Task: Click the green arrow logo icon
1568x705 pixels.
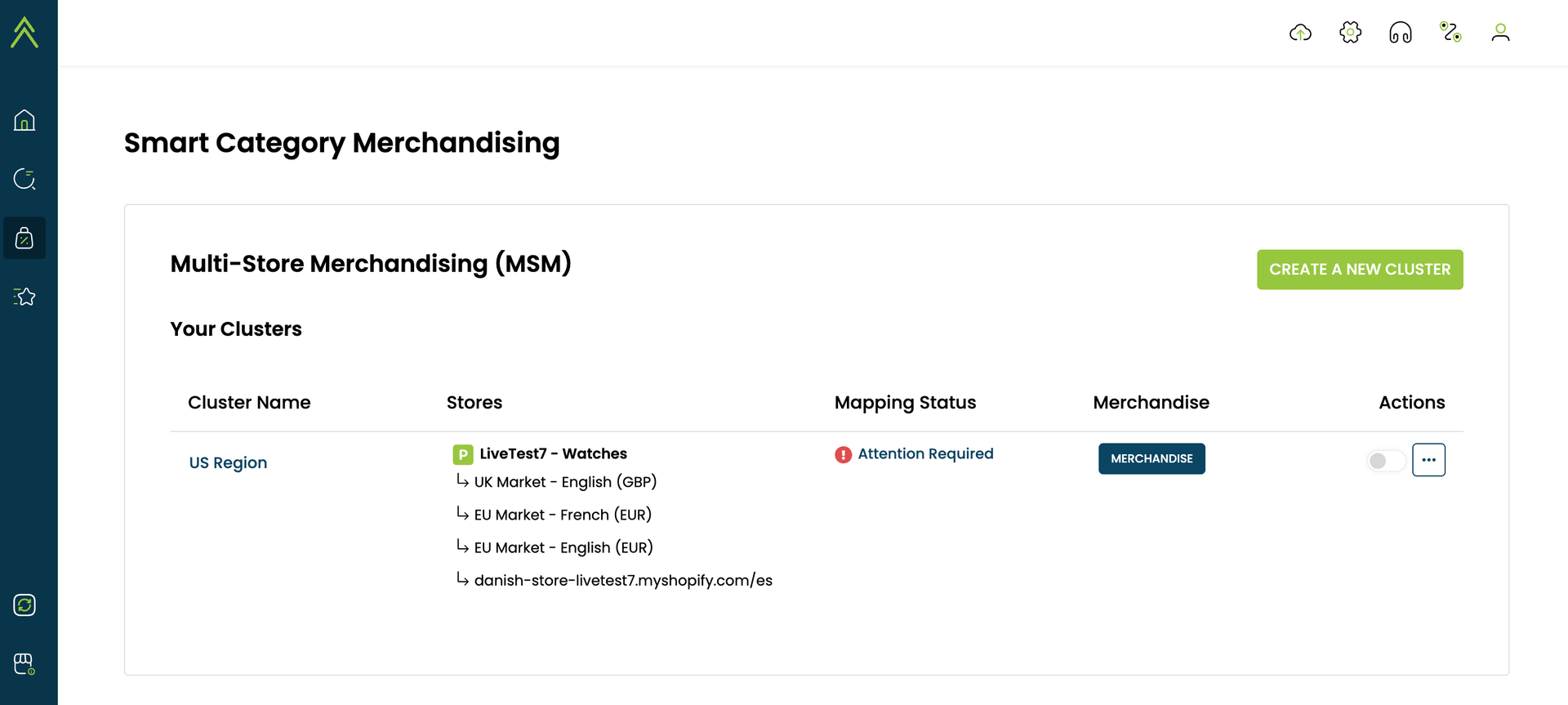Action: 24,33
